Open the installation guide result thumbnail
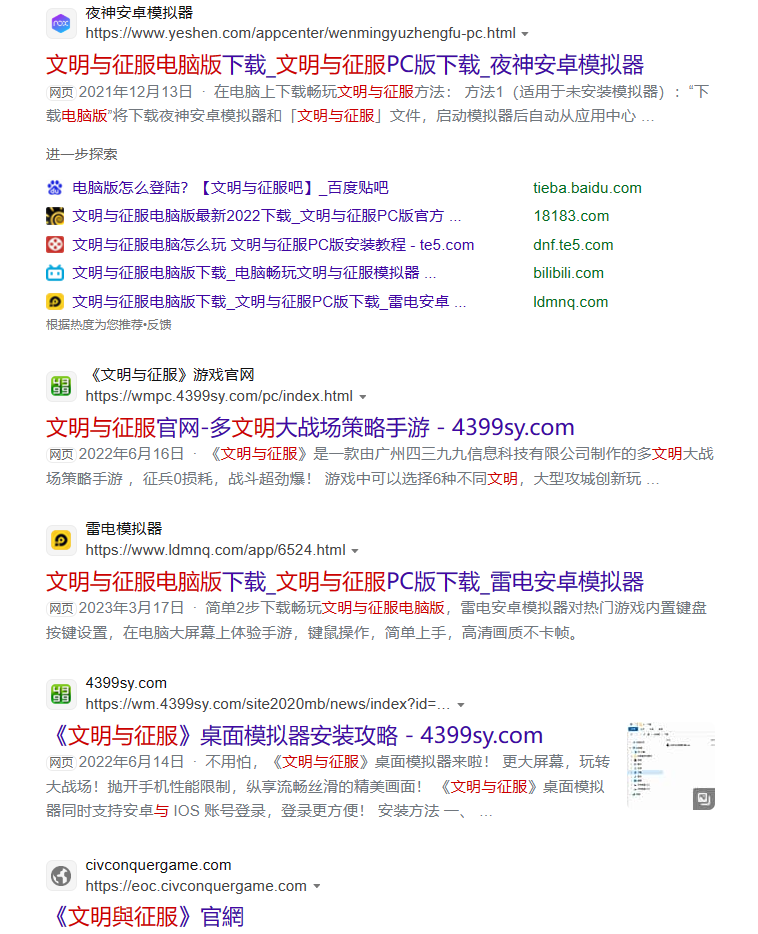 671,766
